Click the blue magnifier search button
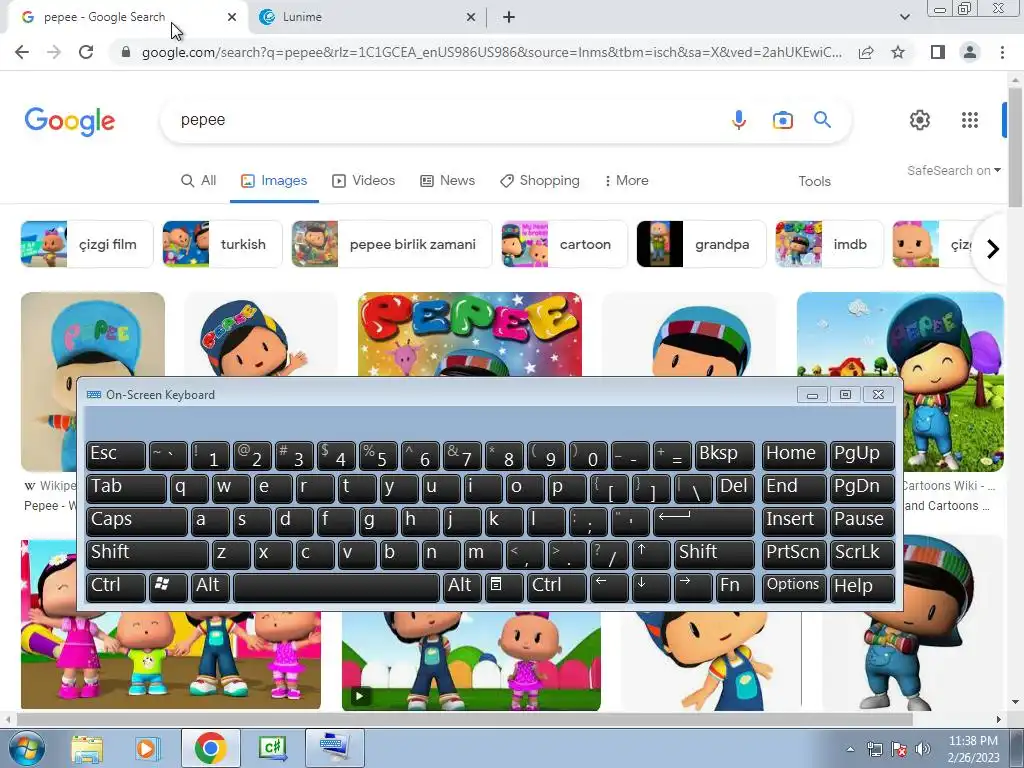This screenshot has width=1024, height=768. tap(822, 120)
